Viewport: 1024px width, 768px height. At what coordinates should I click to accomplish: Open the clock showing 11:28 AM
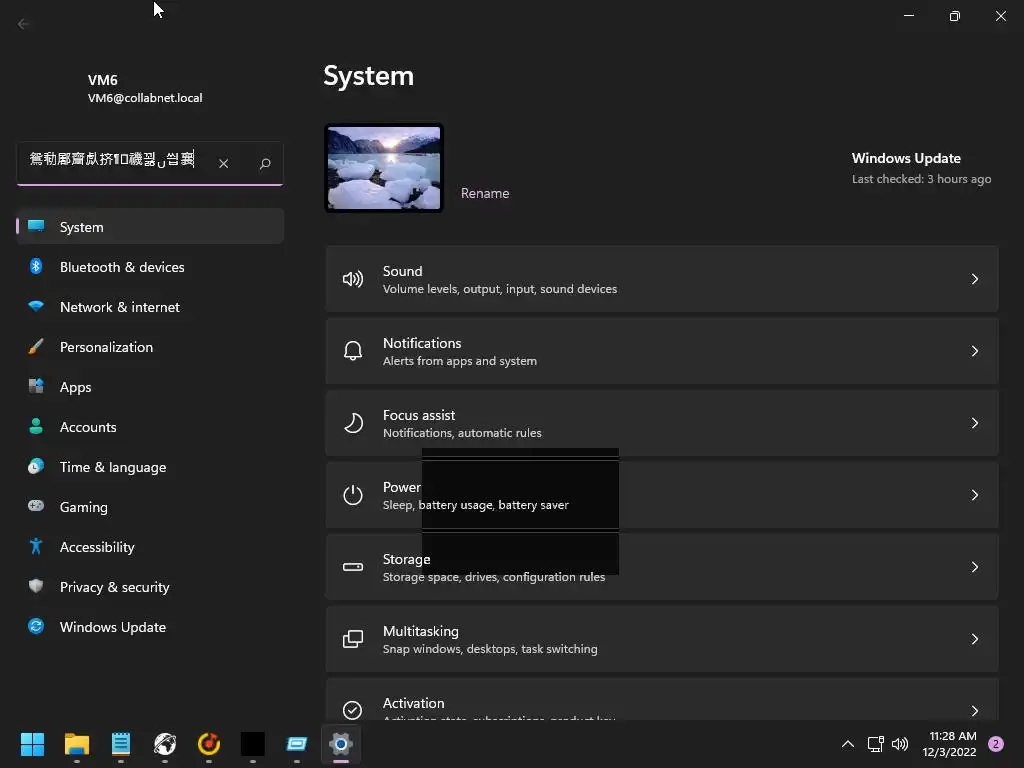tap(950, 744)
